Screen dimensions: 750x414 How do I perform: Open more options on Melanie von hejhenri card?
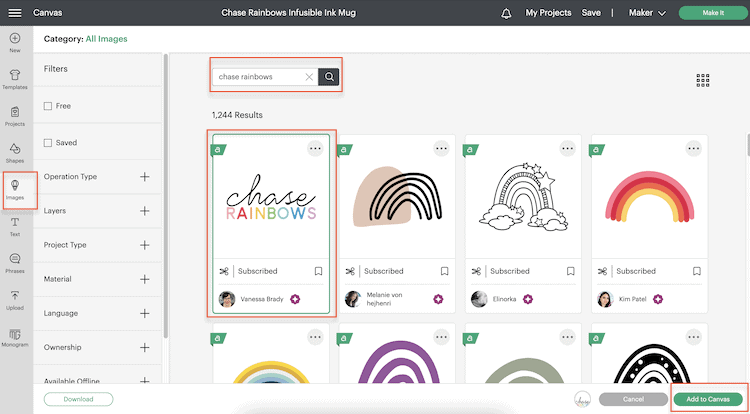(x=441, y=148)
